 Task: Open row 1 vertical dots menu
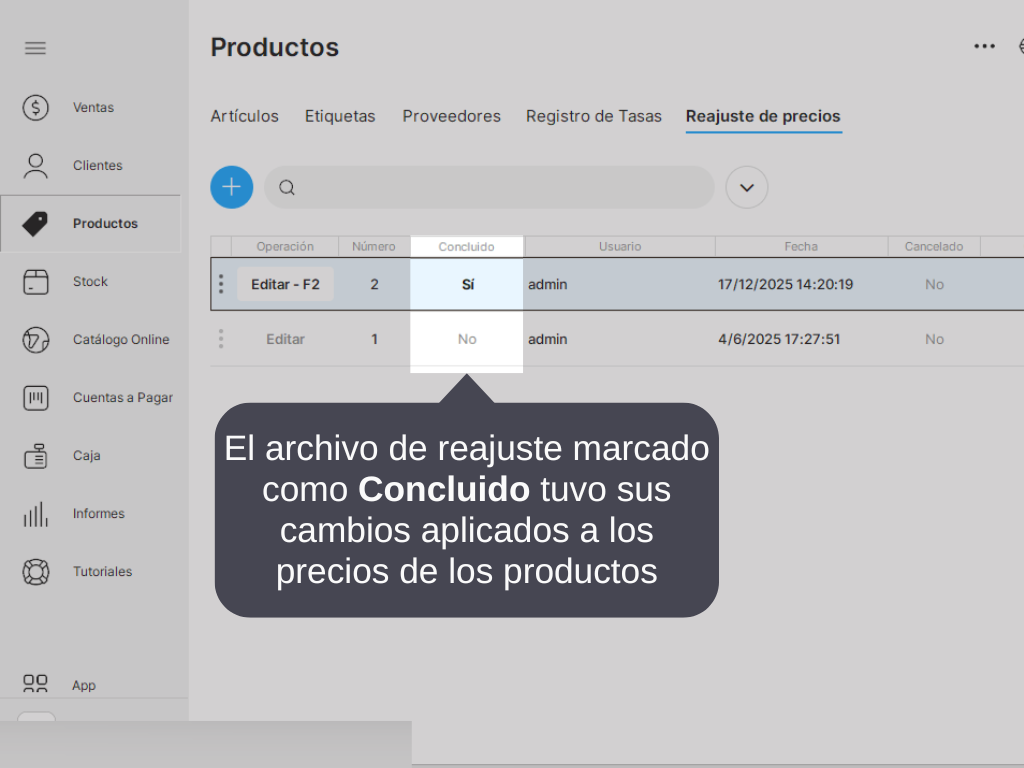coord(221,339)
